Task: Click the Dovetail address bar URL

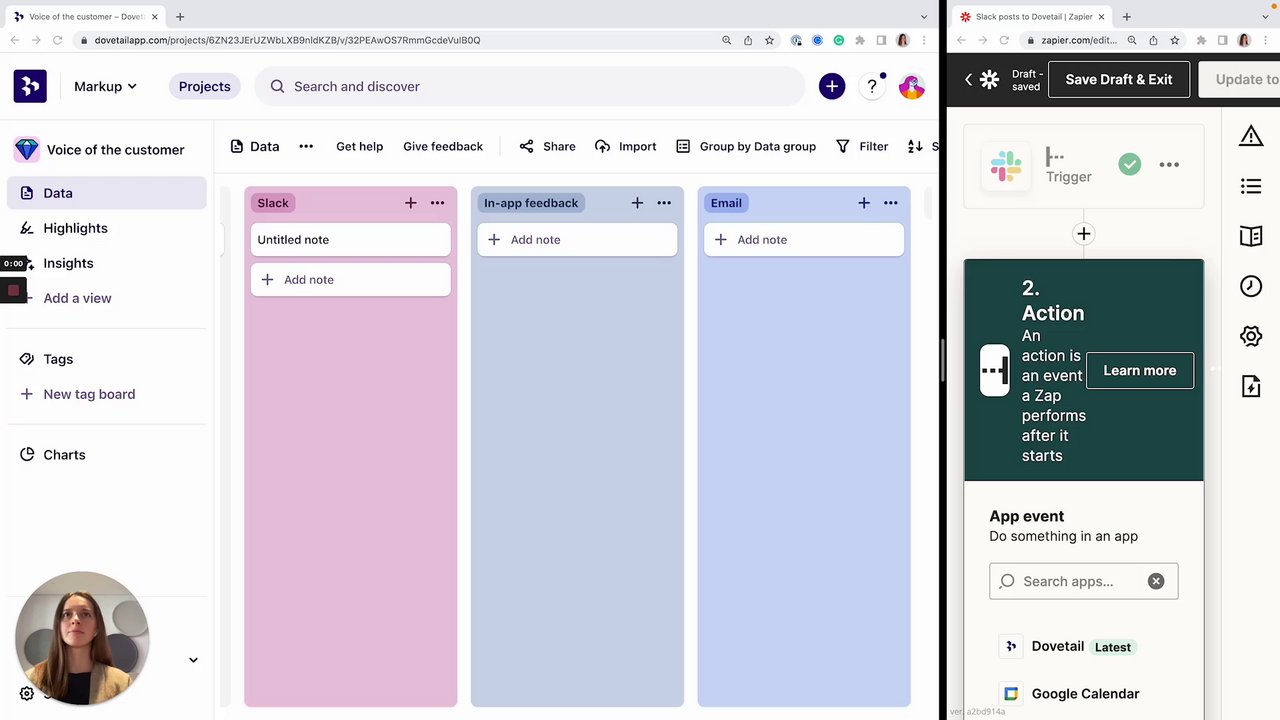Action: [x=287, y=40]
